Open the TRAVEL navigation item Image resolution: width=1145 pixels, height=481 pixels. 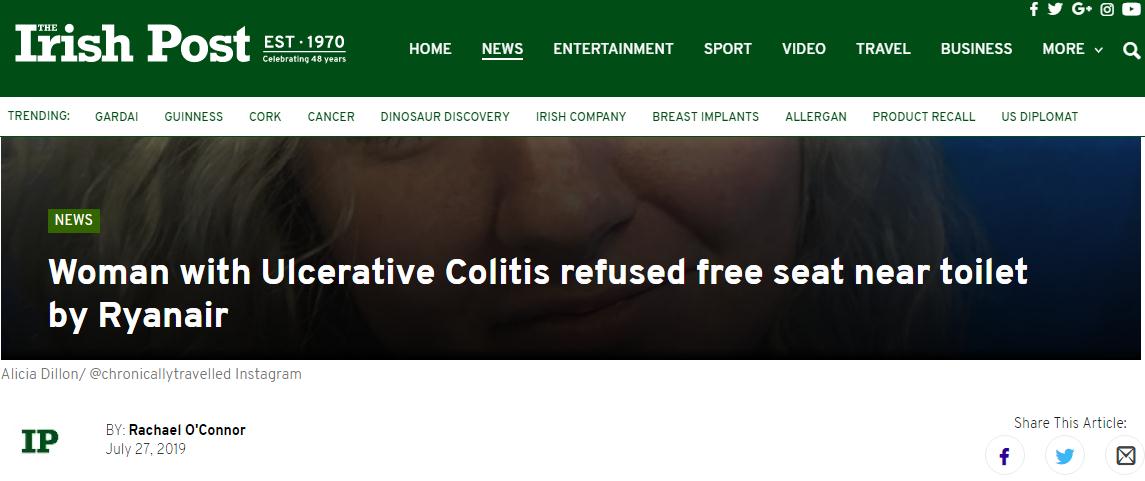(883, 49)
